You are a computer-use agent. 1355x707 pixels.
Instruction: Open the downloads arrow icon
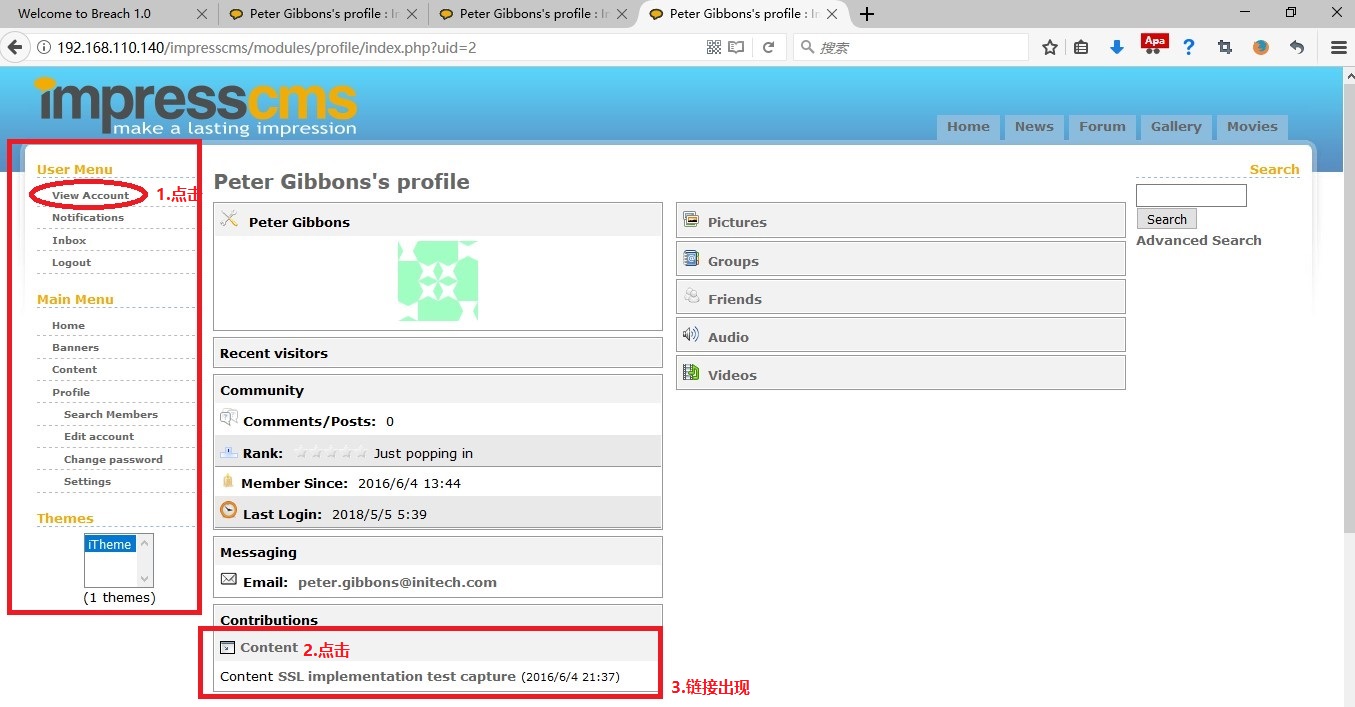coord(1117,47)
